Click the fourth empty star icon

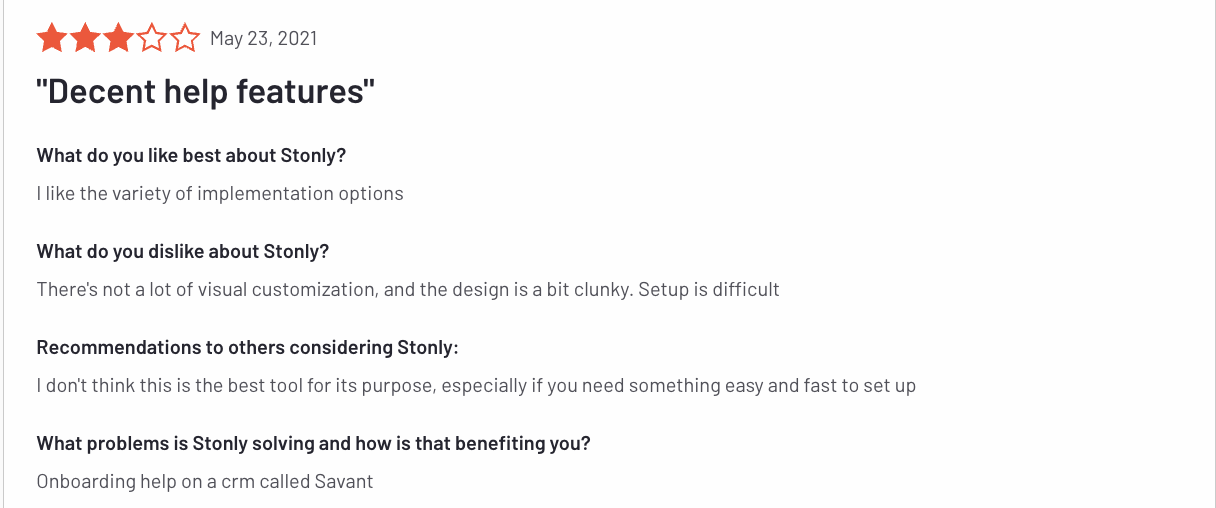click(x=152, y=39)
